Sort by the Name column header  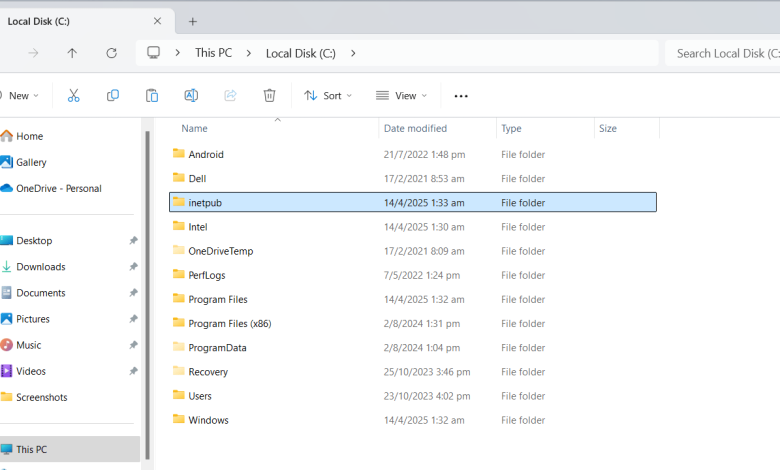(194, 128)
